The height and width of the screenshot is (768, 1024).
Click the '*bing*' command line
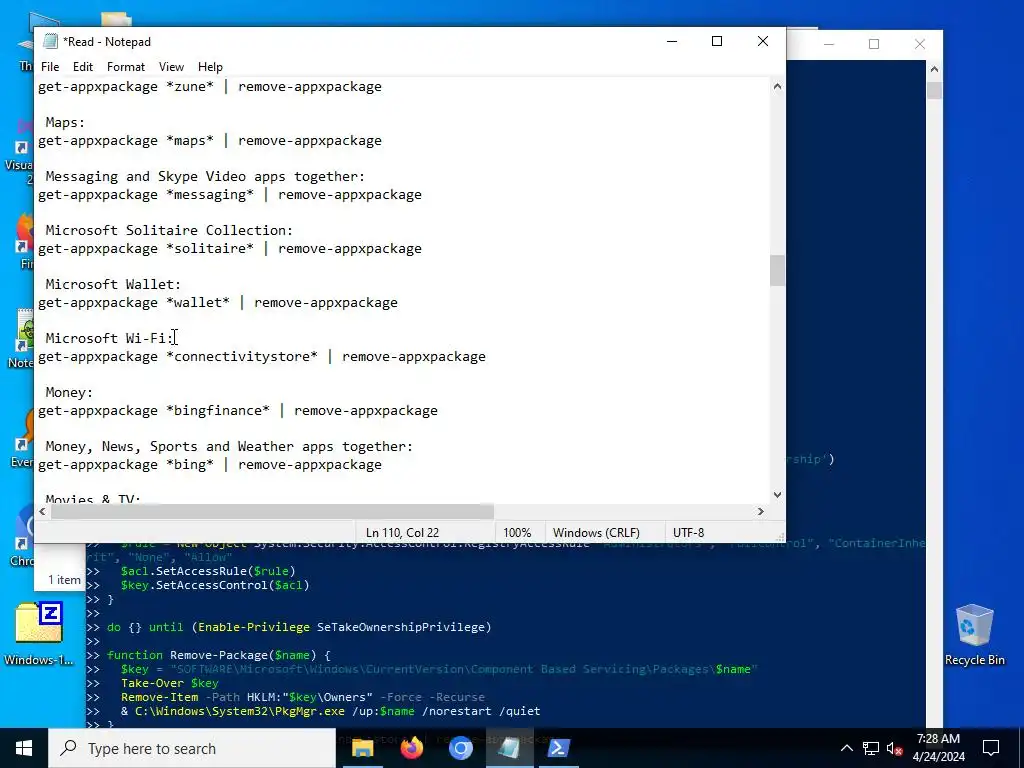210,465
